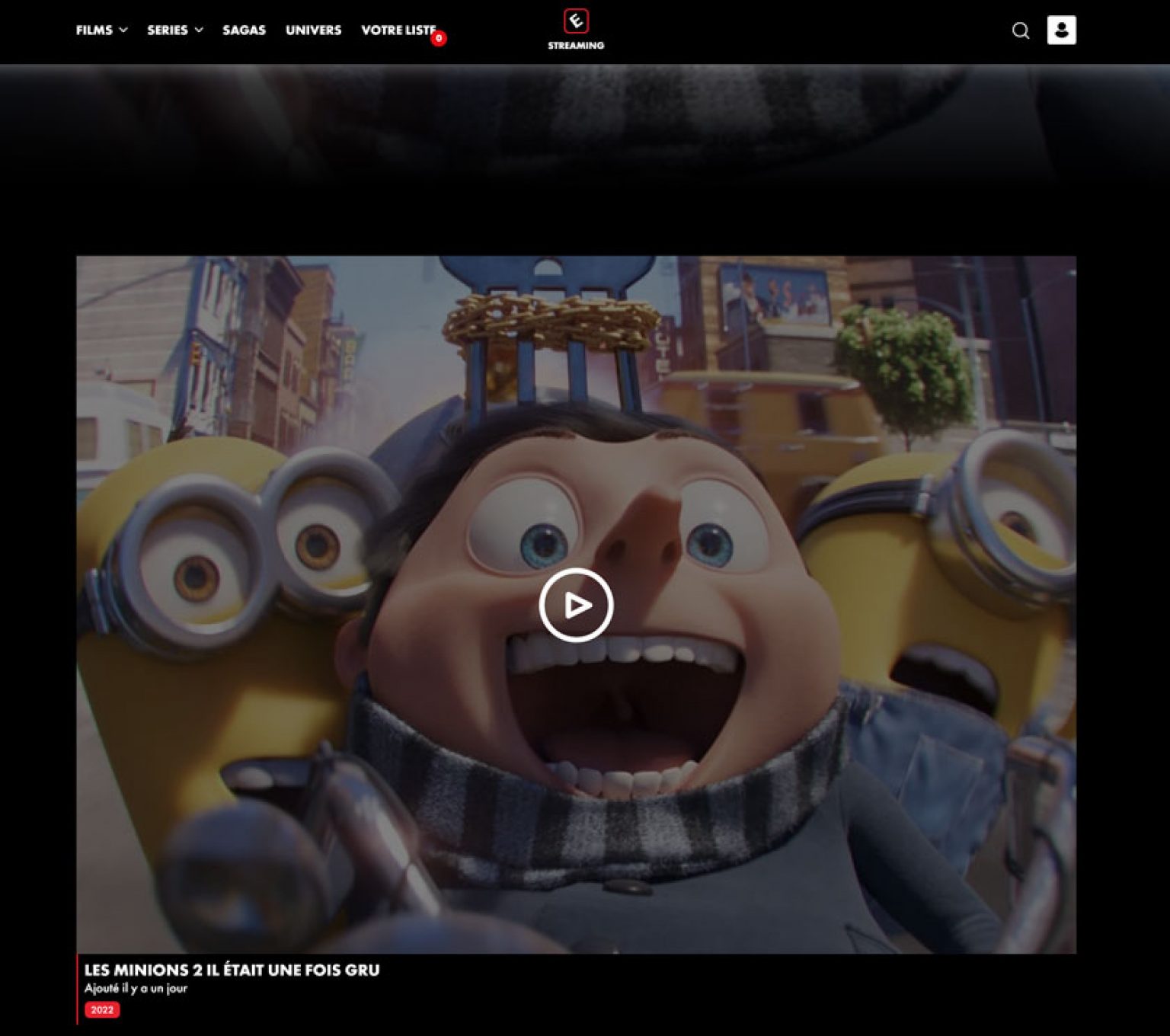Open Votre Liste watchlist
This screenshot has width=1170, height=1036.
click(397, 30)
